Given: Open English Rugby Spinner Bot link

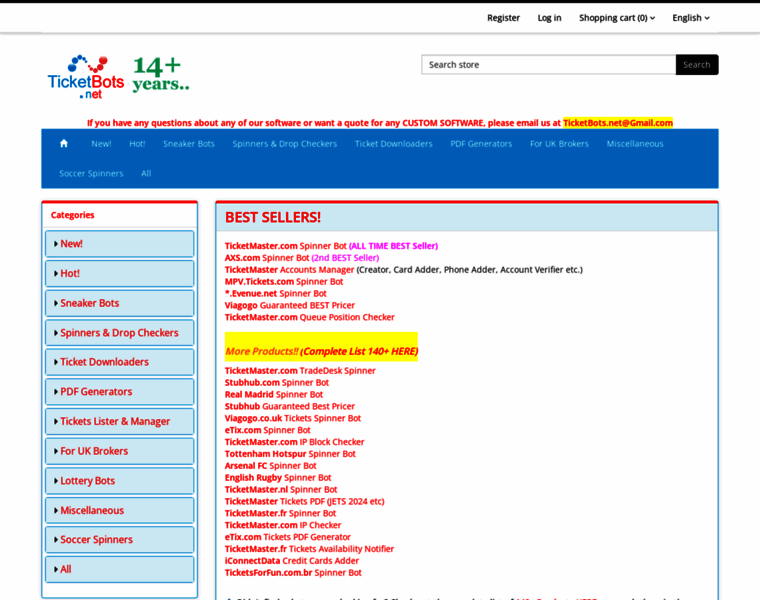Looking at the screenshot, I should (x=278, y=477).
